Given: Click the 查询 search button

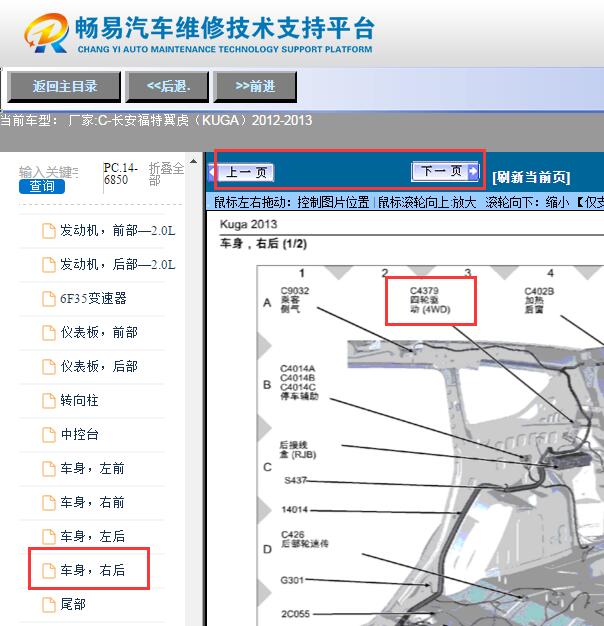Looking at the screenshot, I should pos(42,186).
